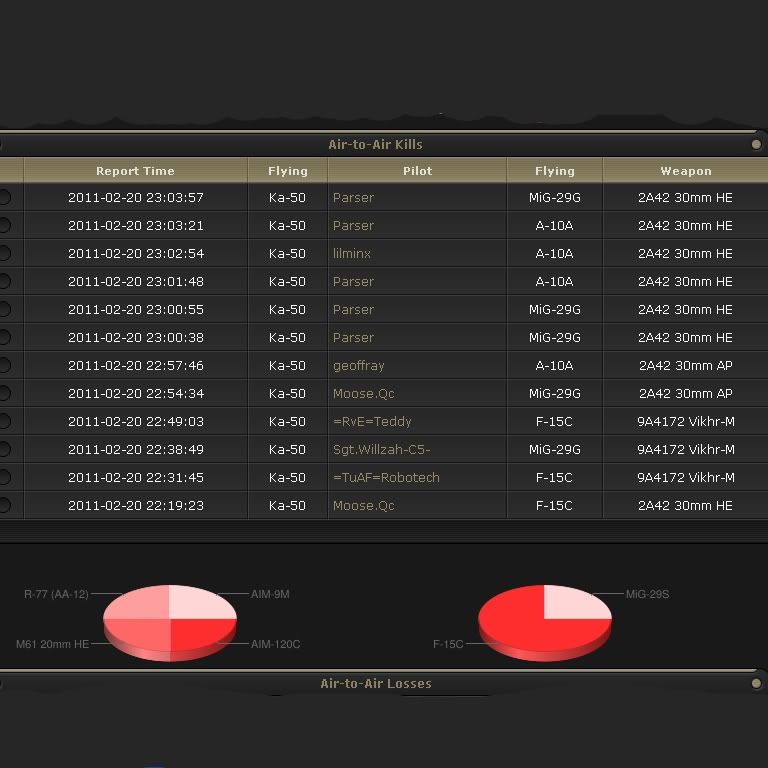Sort table by Report Time column
This screenshot has height=768, width=768.
(135, 171)
